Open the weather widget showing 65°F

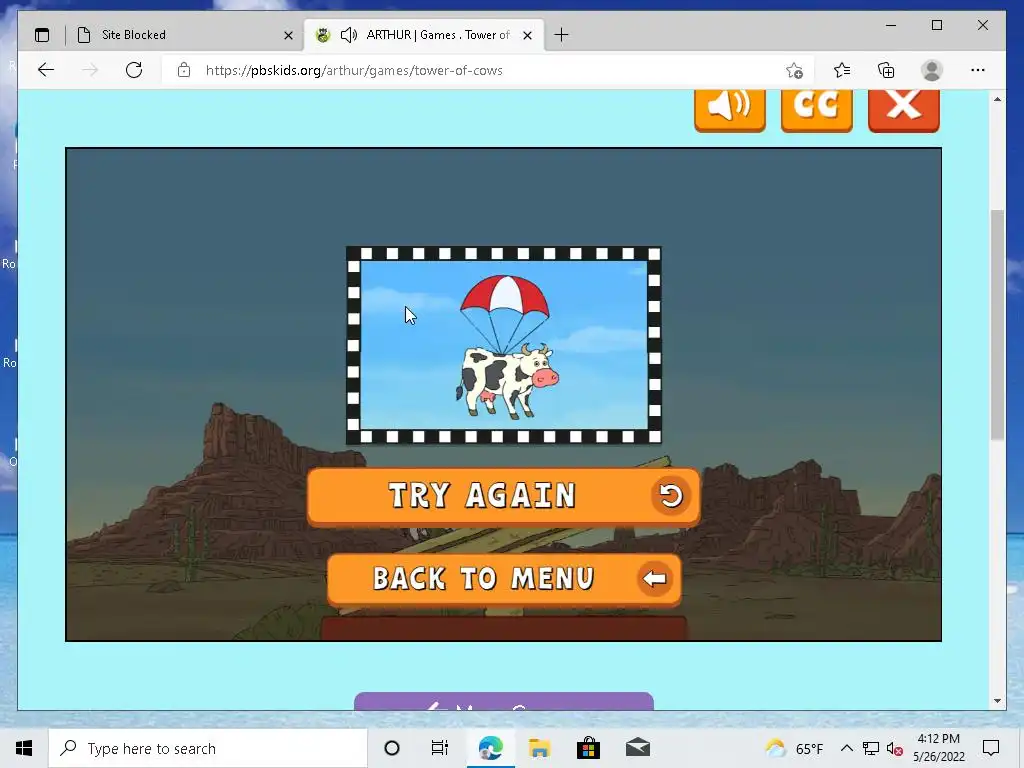coord(794,748)
